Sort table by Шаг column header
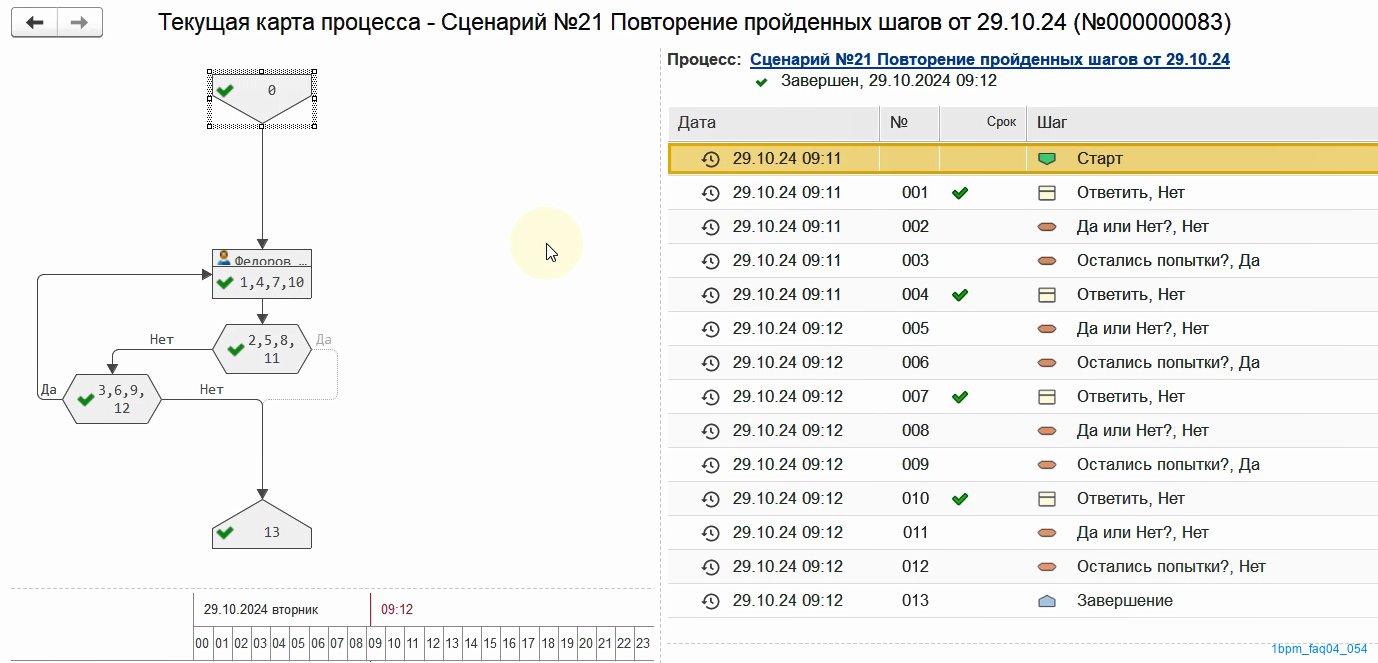1378x663 pixels. pos(1202,123)
